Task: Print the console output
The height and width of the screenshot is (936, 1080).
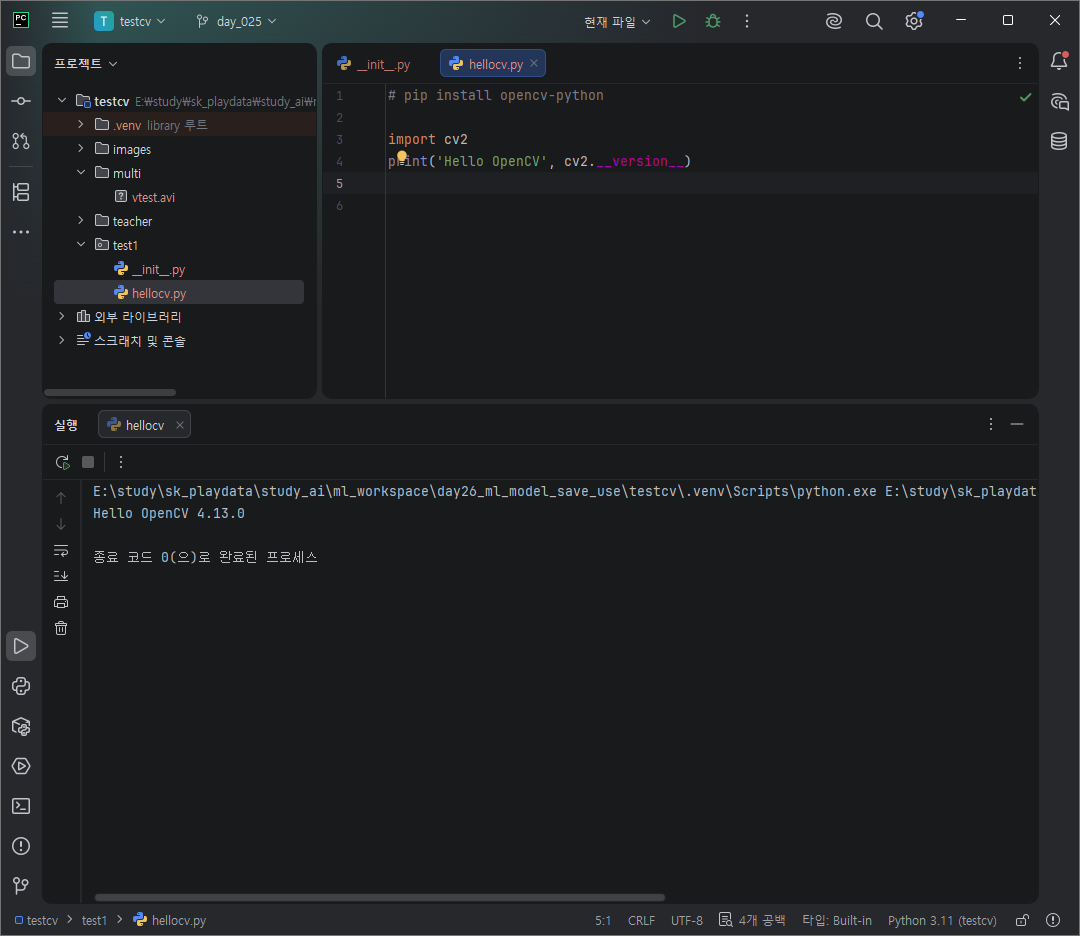Action: coord(61,602)
